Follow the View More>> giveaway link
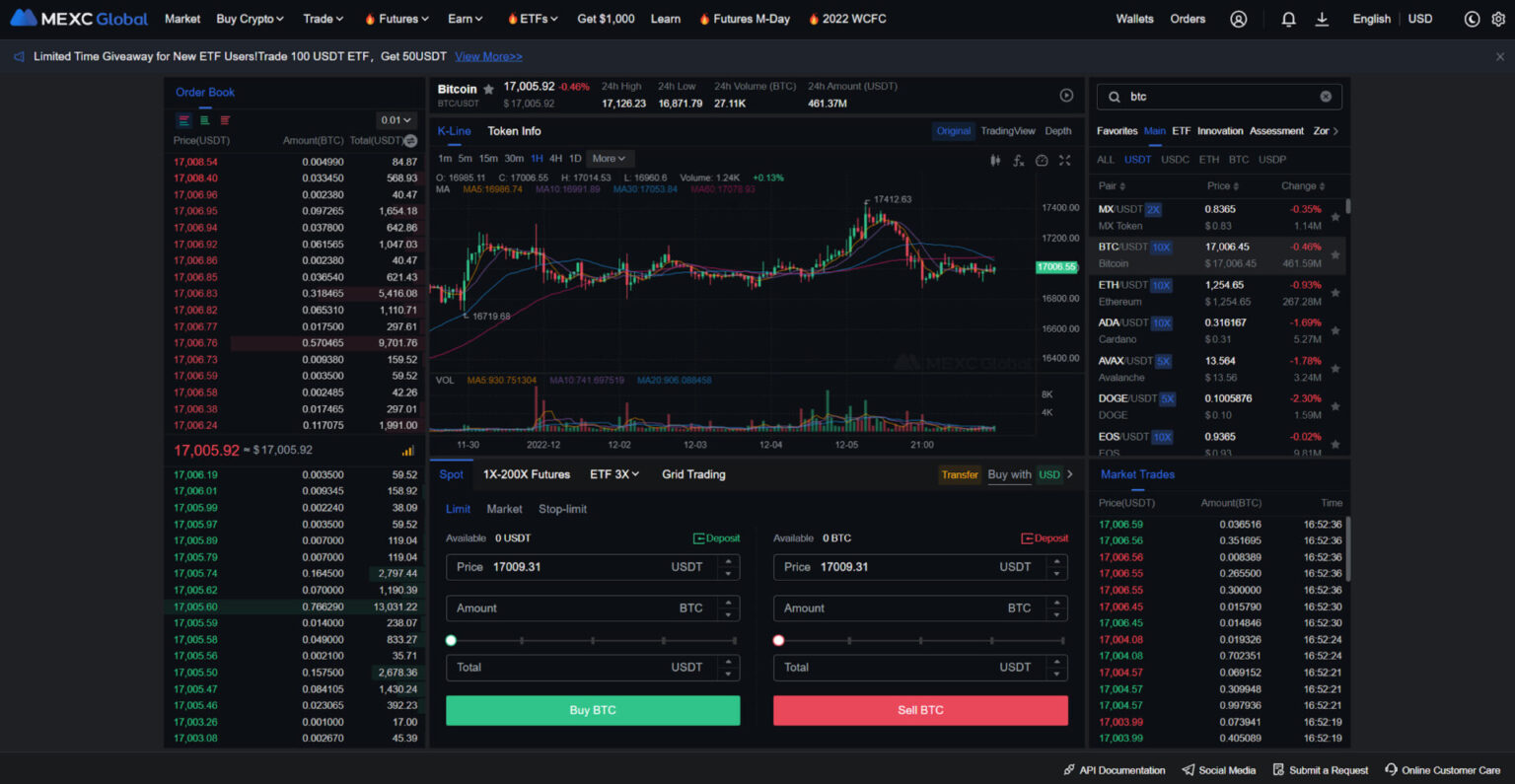The width and height of the screenshot is (1515, 784). pyautogui.click(x=488, y=56)
